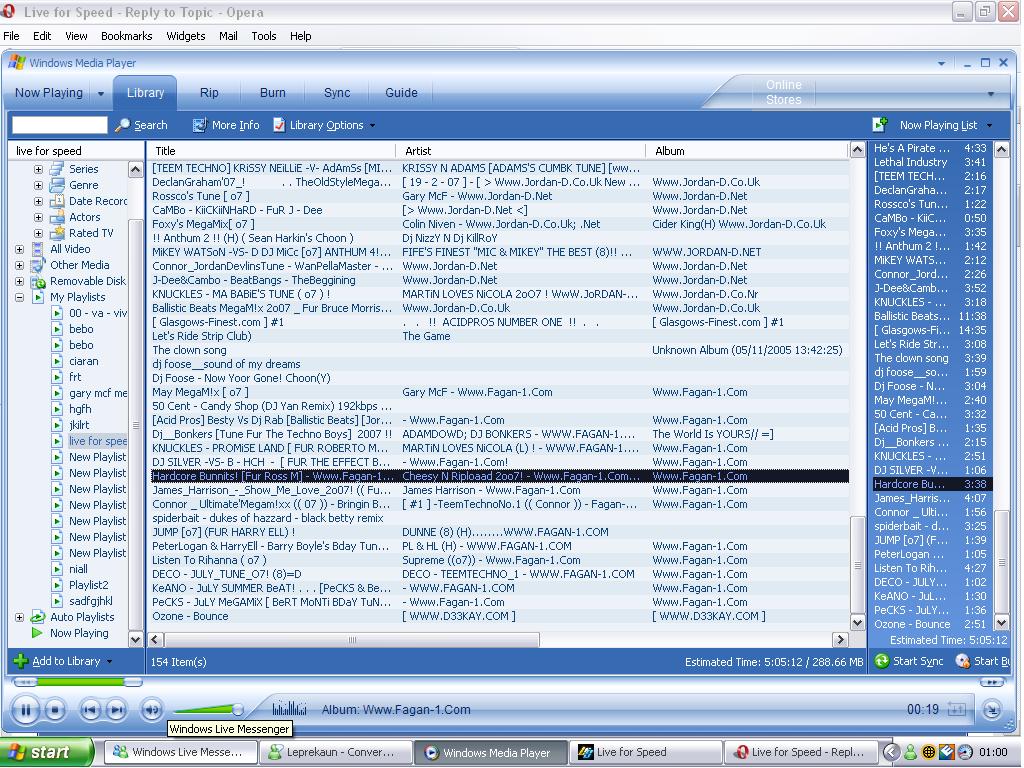Open the Sync tab
This screenshot has height=768, width=1024.
337,93
